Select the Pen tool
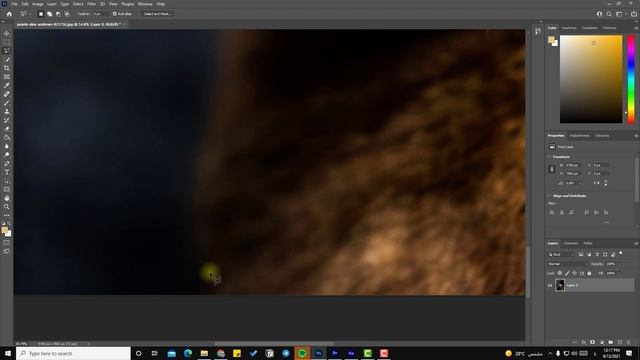 pyautogui.click(x=7, y=164)
